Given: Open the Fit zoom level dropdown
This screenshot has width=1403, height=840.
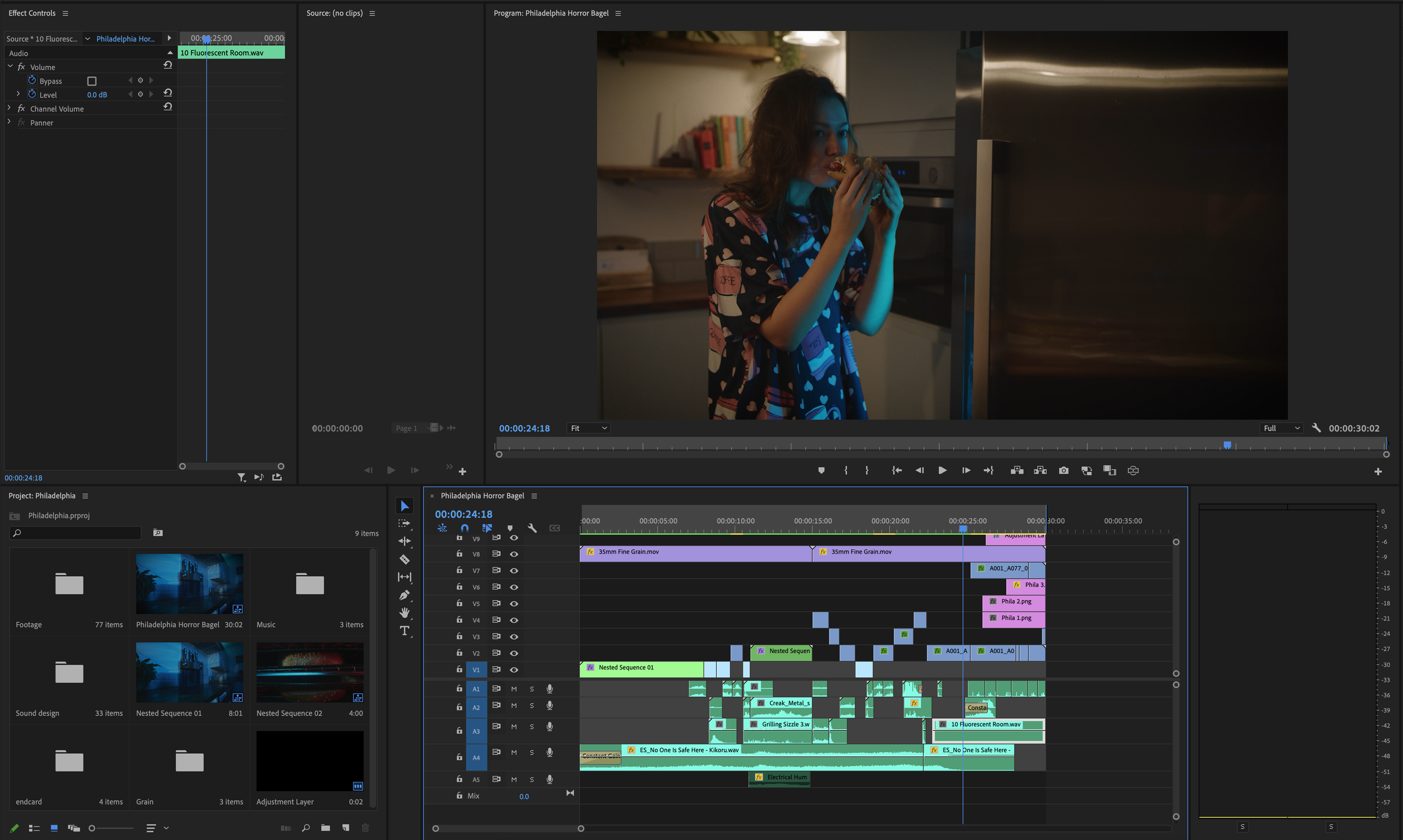Looking at the screenshot, I should [588, 428].
